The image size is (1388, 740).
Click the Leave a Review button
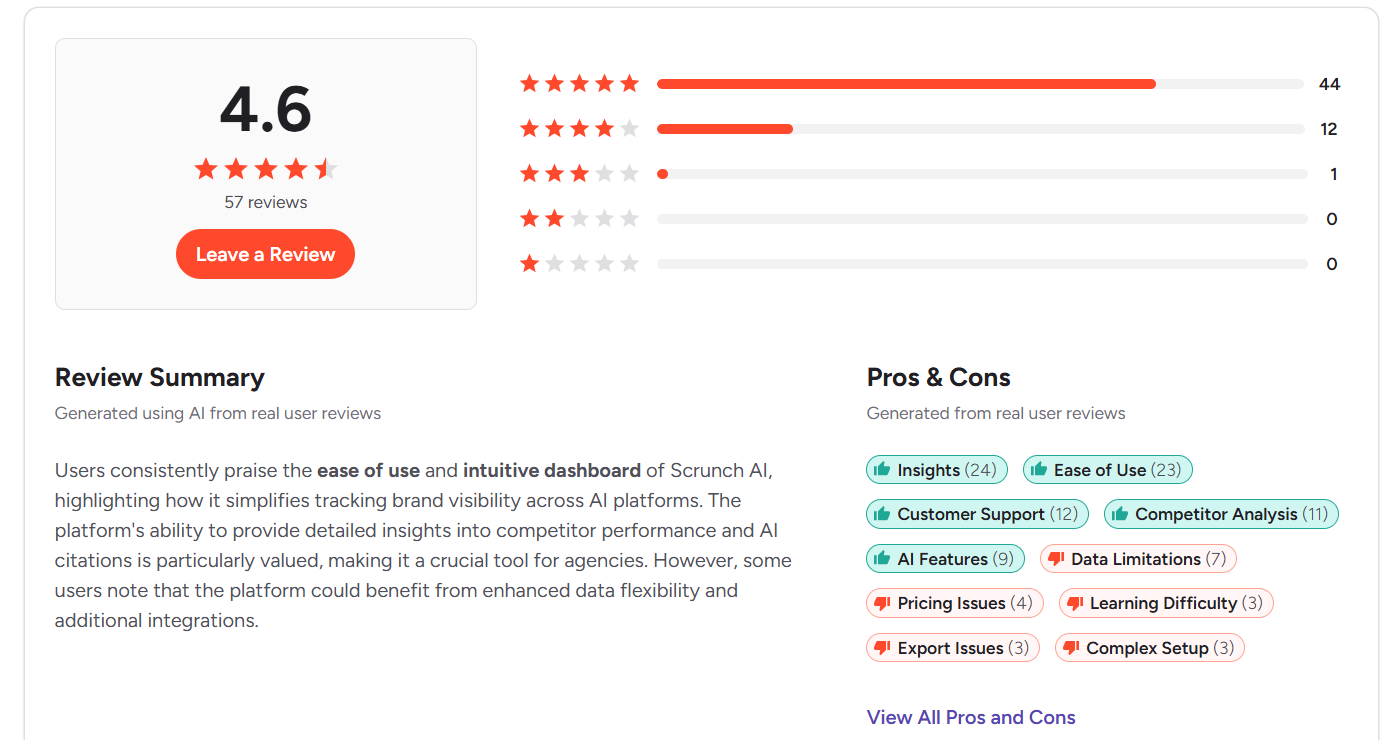click(x=265, y=254)
